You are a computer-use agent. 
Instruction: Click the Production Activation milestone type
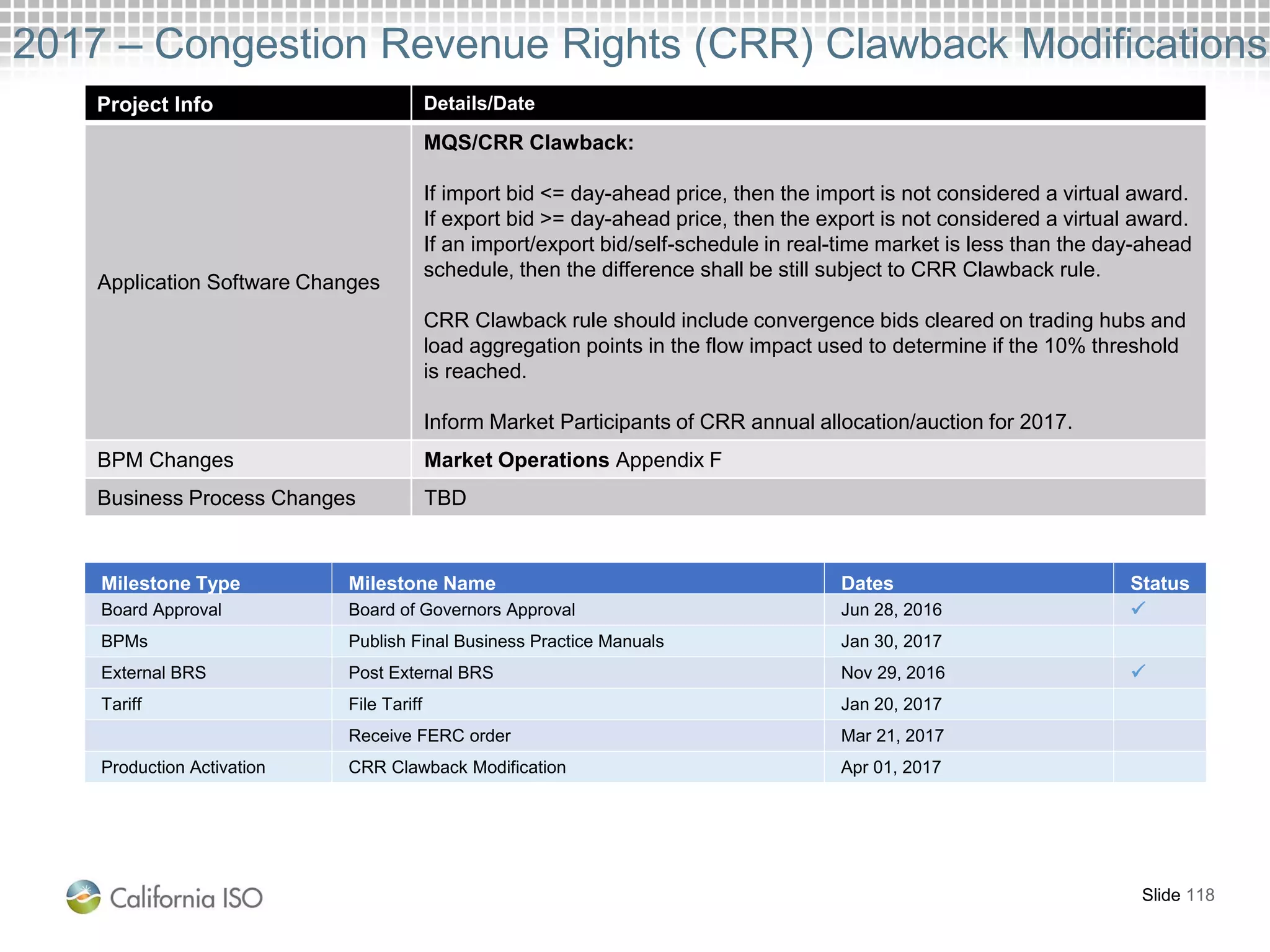pos(183,767)
